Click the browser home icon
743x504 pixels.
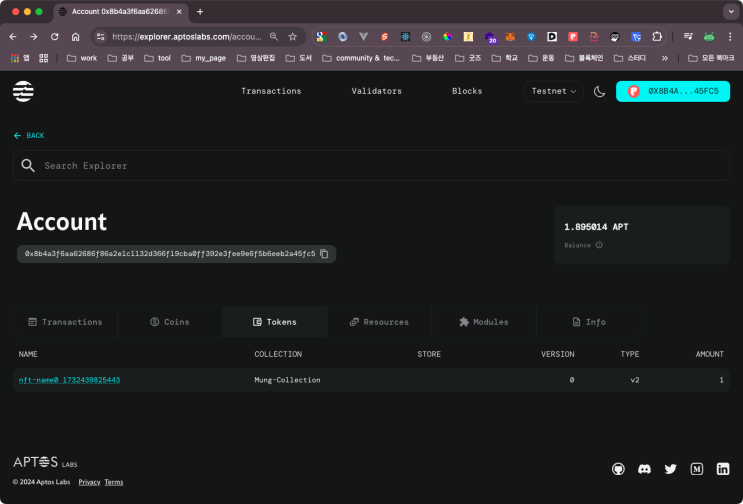point(75,36)
